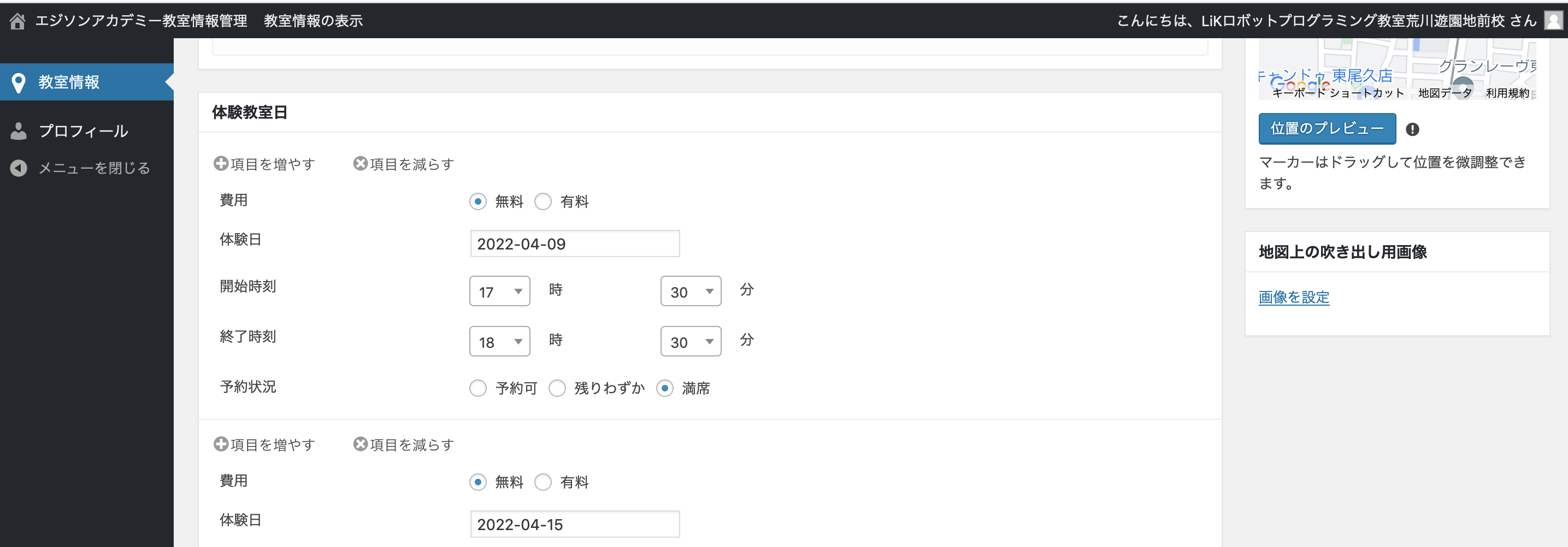This screenshot has width=1568, height=547.
Task: Click the 位置のプレビュー button
Action: tap(1327, 128)
